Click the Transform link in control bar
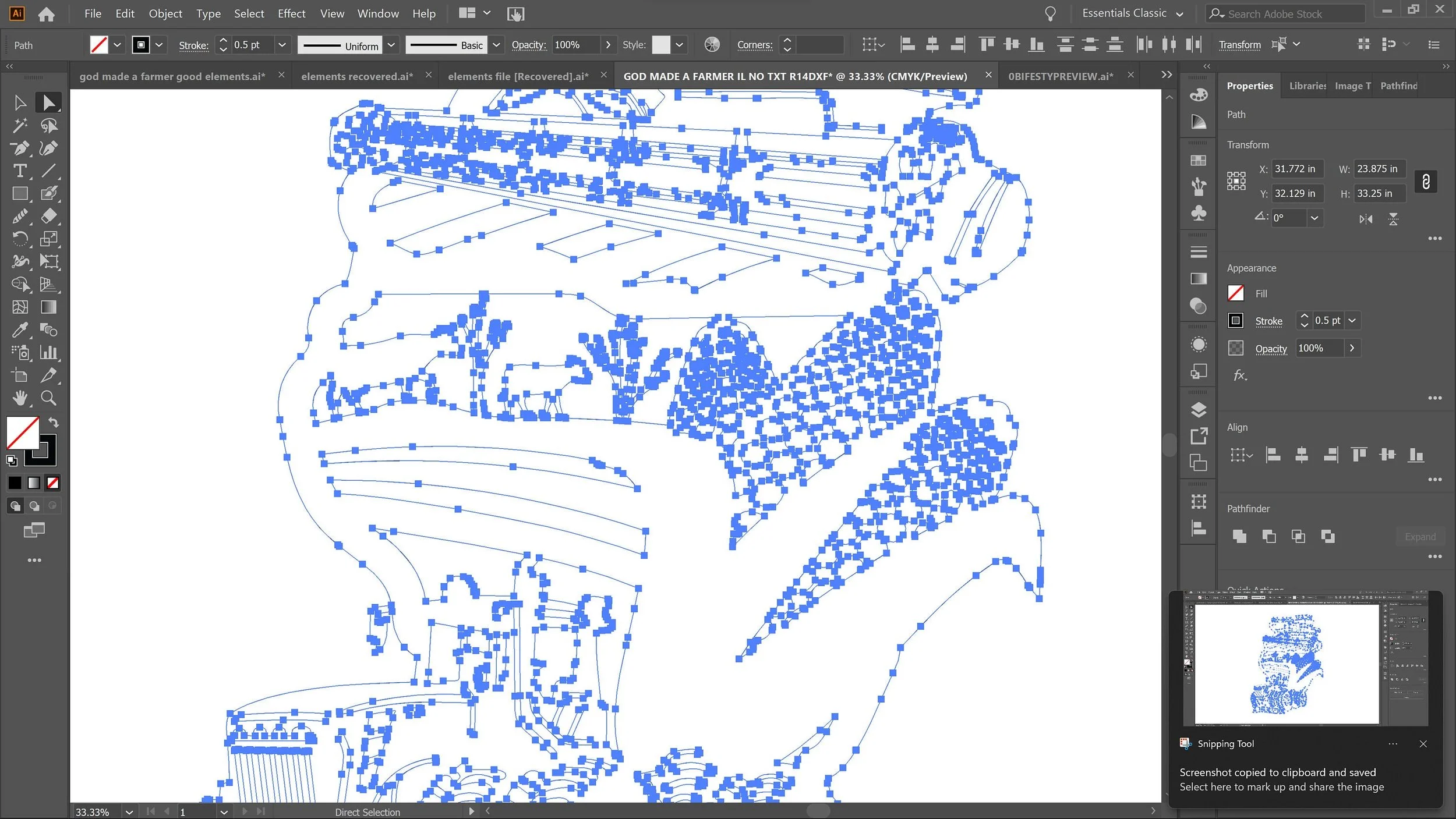This screenshot has height=819, width=1456. click(x=1239, y=45)
